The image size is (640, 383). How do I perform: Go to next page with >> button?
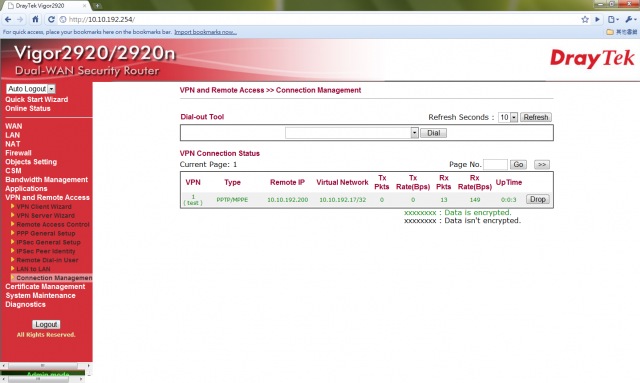click(x=542, y=164)
